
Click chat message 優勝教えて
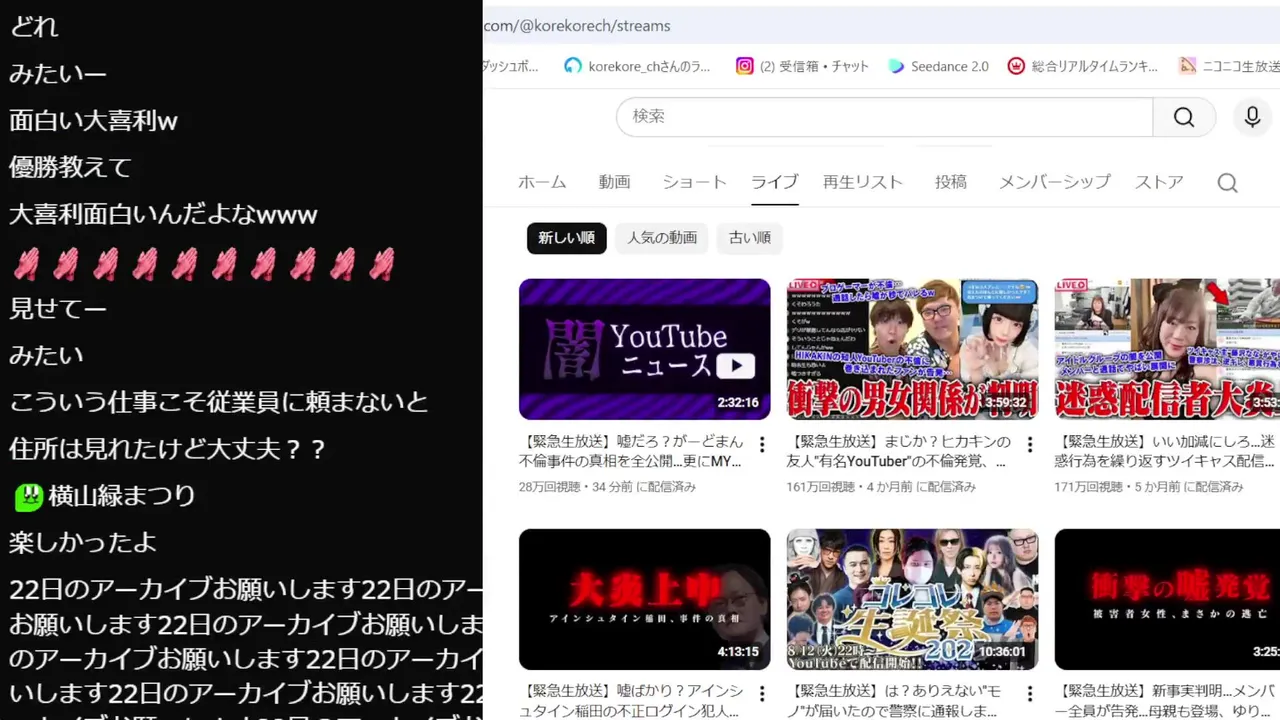[70, 167]
